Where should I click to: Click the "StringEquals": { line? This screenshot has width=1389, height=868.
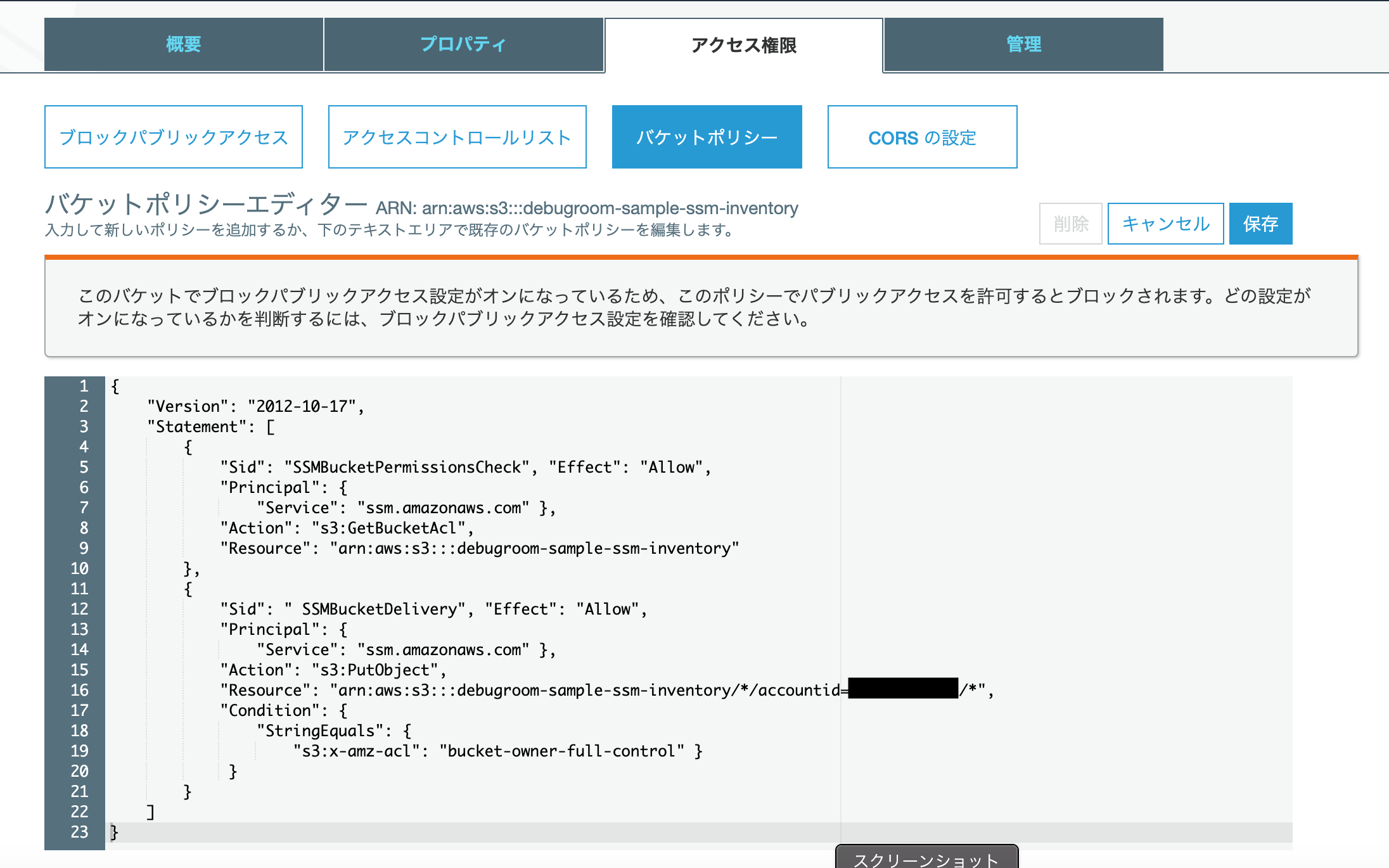tap(334, 731)
